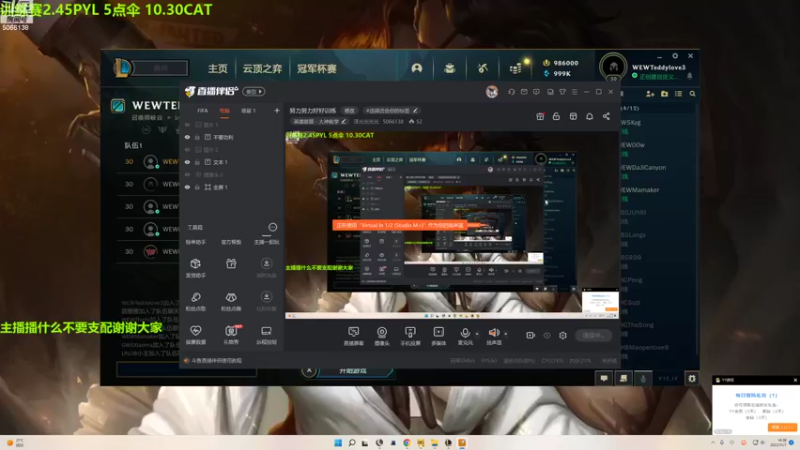
Task: Select the active orange scene tab
Action: coord(224,111)
